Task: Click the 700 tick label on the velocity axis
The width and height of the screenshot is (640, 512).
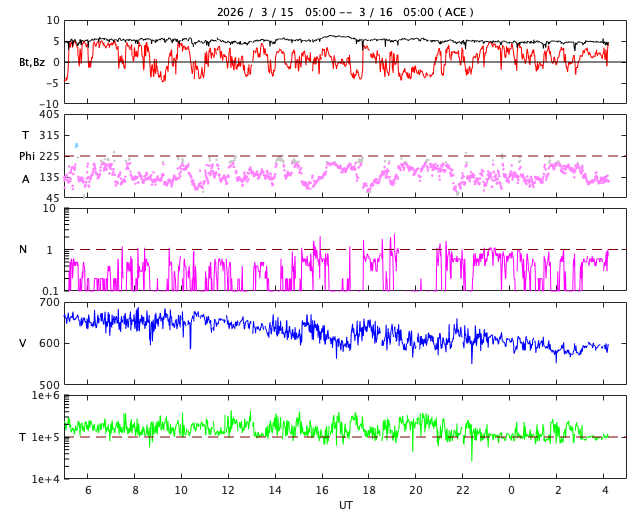Action: pyautogui.click(x=49, y=302)
